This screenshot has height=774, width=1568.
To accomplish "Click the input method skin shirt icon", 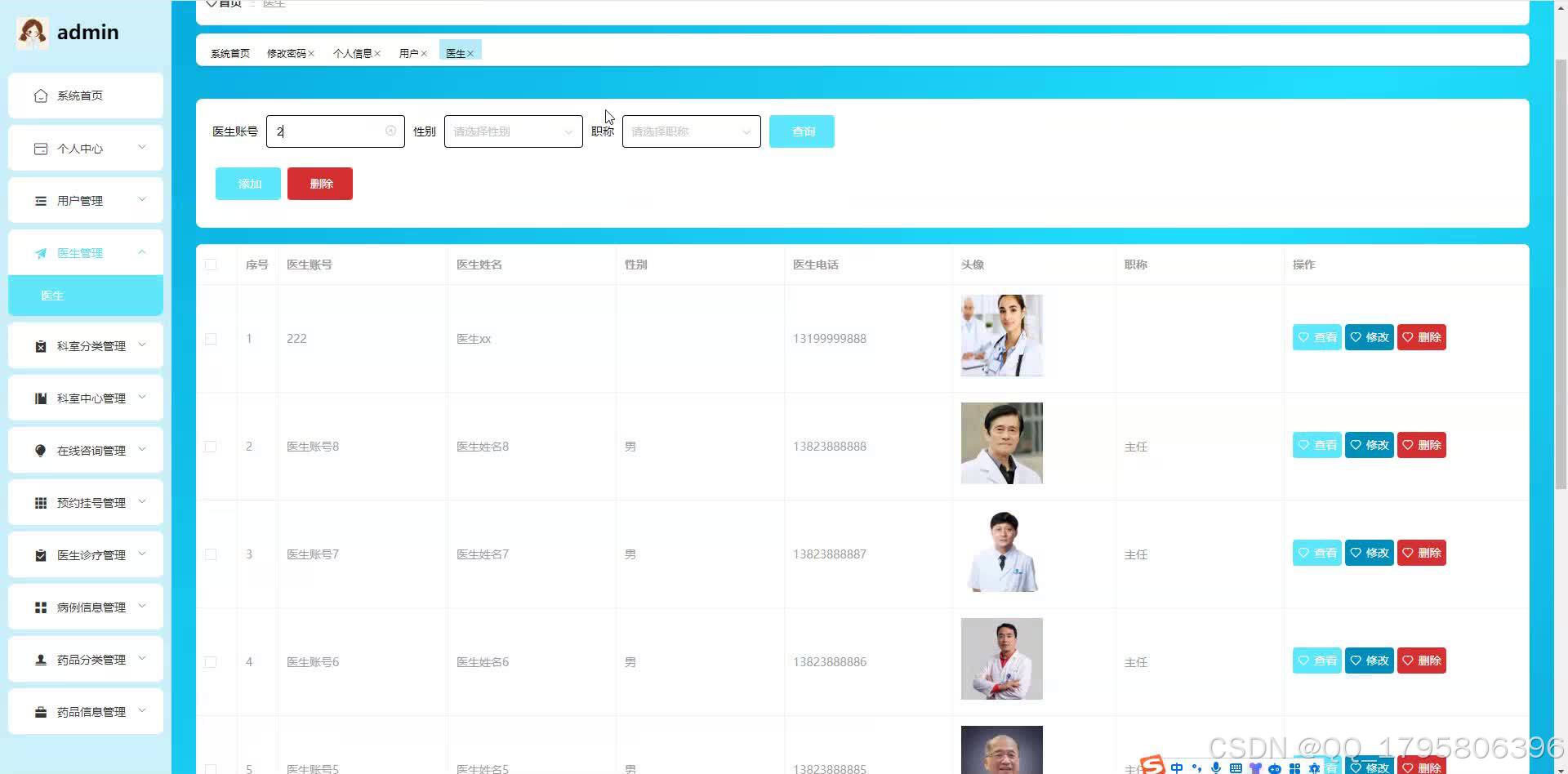I will [1255, 767].
